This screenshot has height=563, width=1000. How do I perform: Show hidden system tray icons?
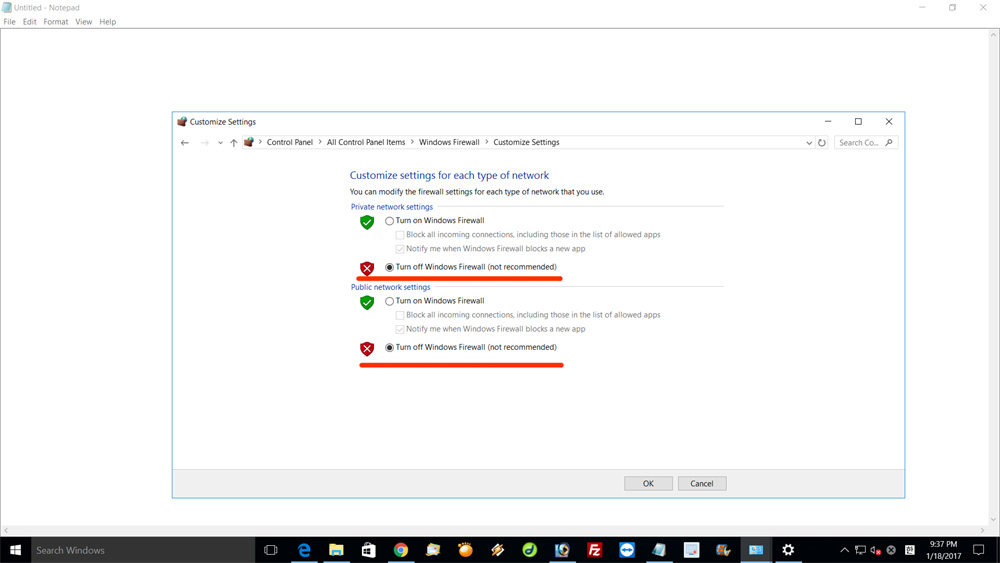click(x=844, y=550)
